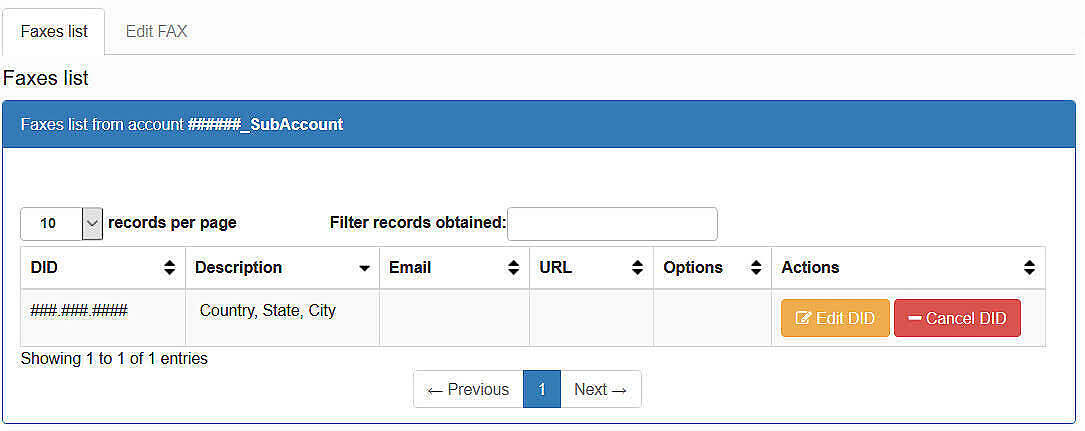The width and height of the screenshot is (1085, 431).
Task: Sort by Options column arrows icon
Action: pos(756,268)
